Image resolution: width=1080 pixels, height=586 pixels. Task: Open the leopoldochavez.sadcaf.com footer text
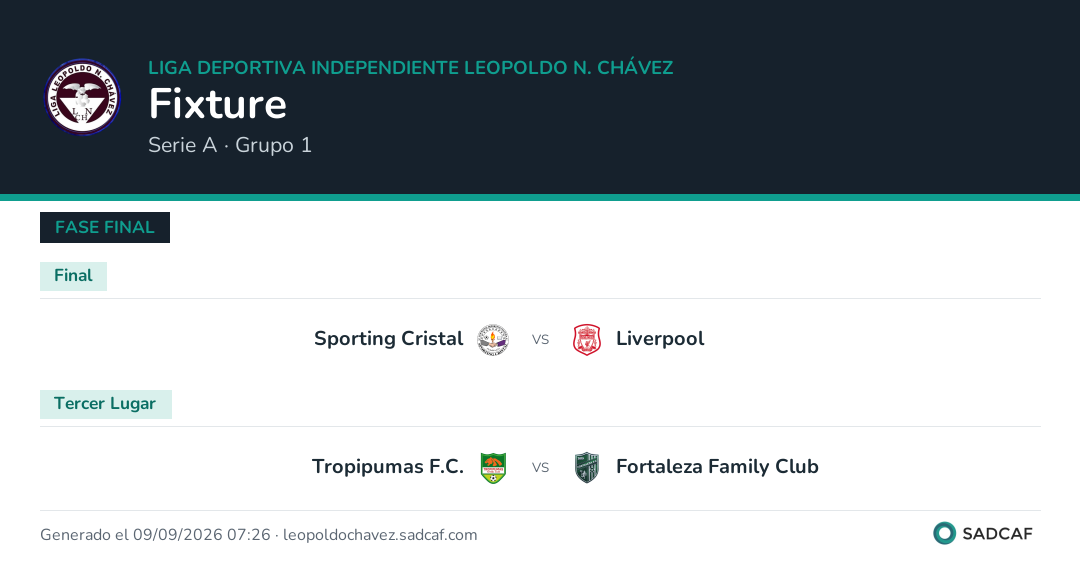[380, 535]
